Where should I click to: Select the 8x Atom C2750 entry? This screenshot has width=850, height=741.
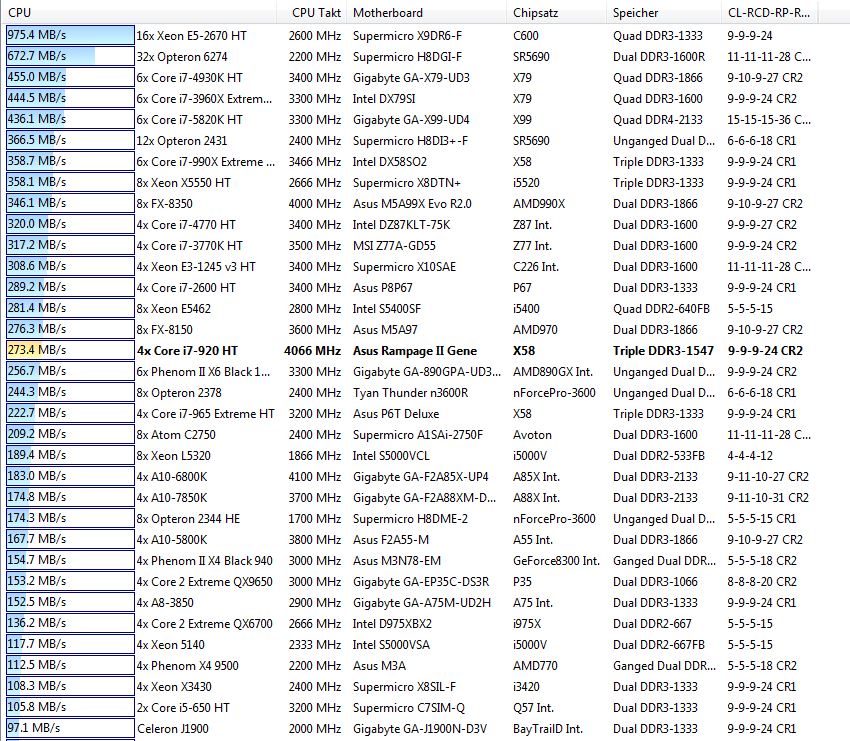tap(176, 435)
